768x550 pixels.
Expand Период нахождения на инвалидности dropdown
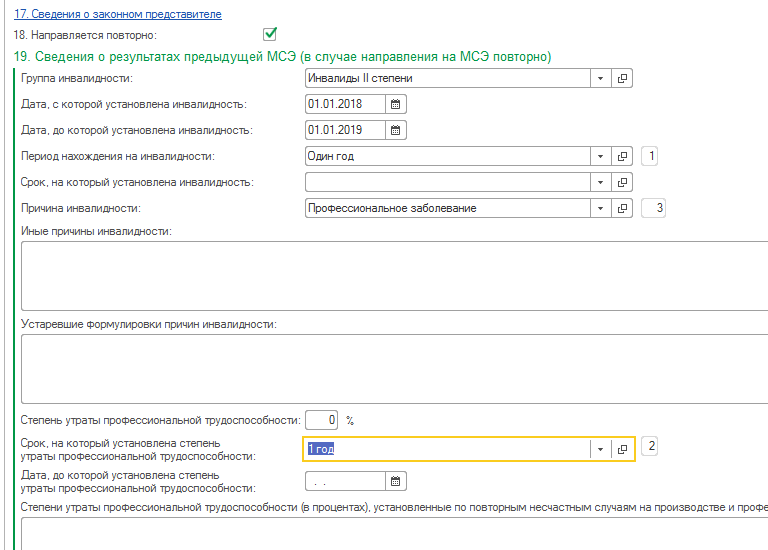point(600,156)
